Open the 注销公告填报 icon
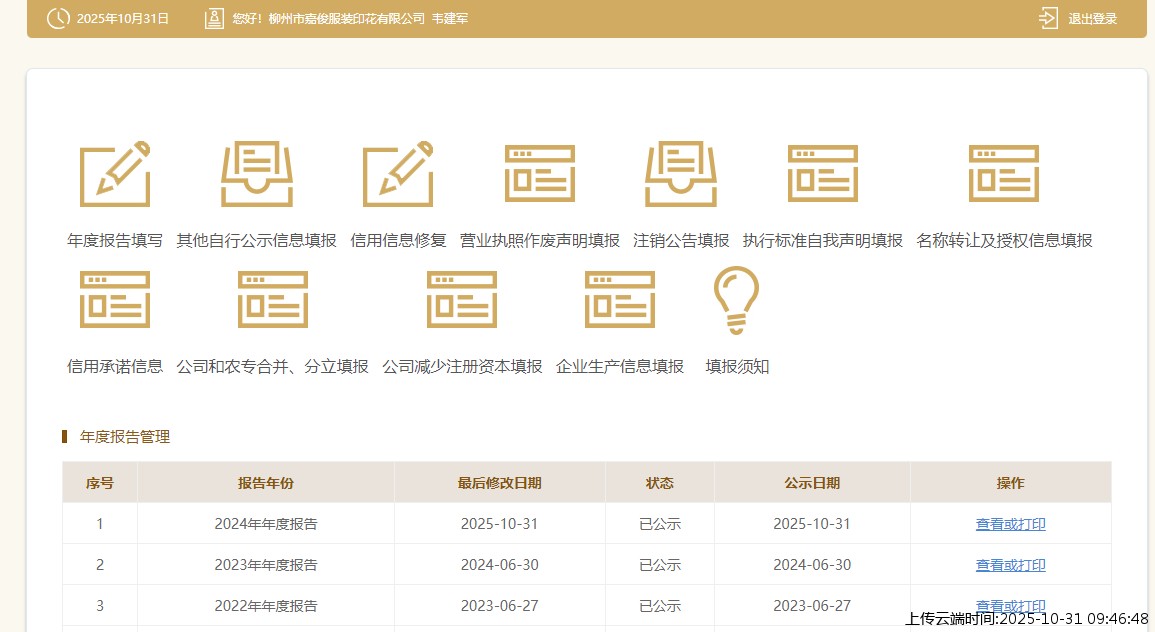This screenshot has width=1155, height=632. coord(681,175)
